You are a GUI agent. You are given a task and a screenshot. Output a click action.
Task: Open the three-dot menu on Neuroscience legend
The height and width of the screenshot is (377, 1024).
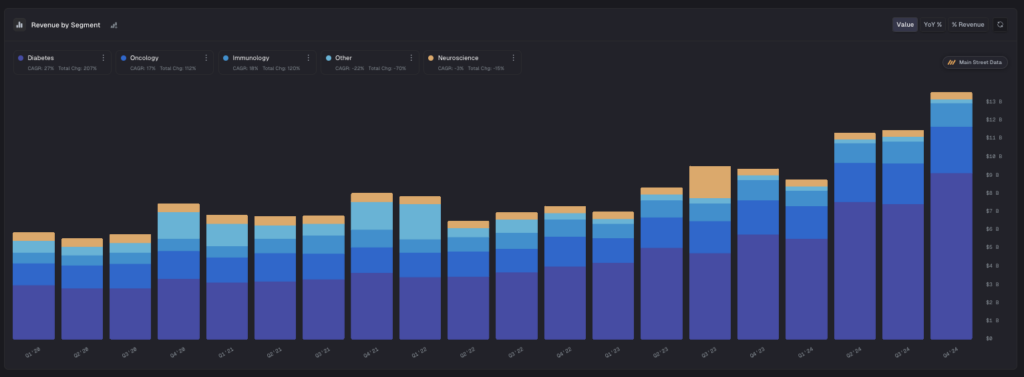[513, 58]
